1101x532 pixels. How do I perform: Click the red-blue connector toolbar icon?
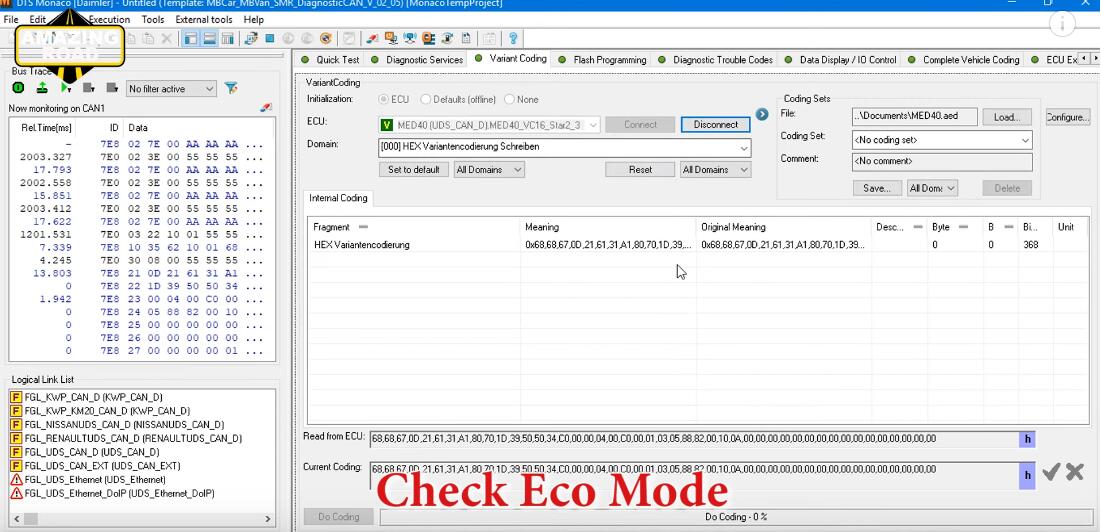click(x=373, y=39)
